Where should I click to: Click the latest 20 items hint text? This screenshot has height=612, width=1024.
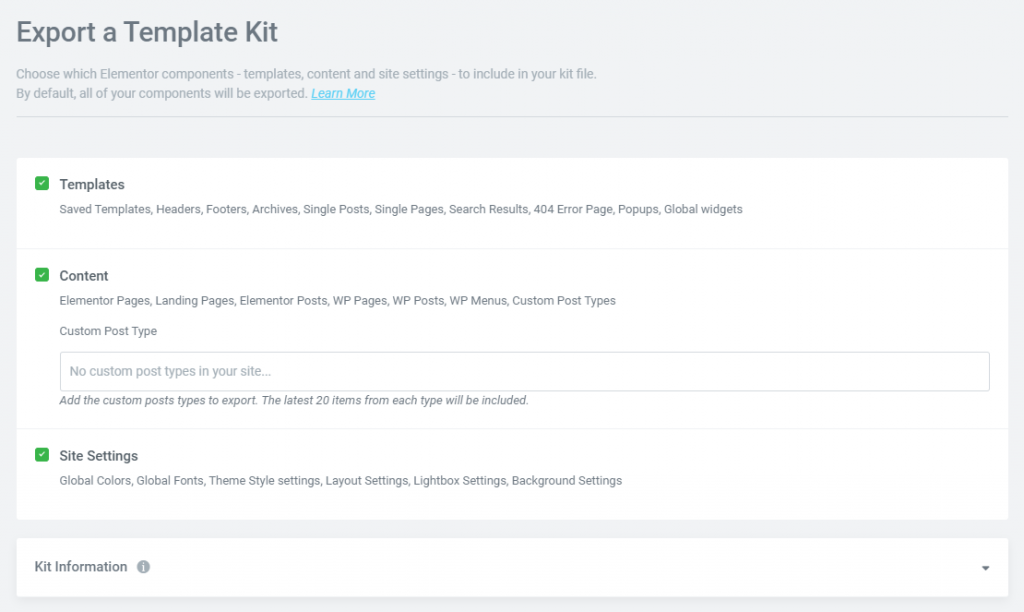[x=294, y=400]
